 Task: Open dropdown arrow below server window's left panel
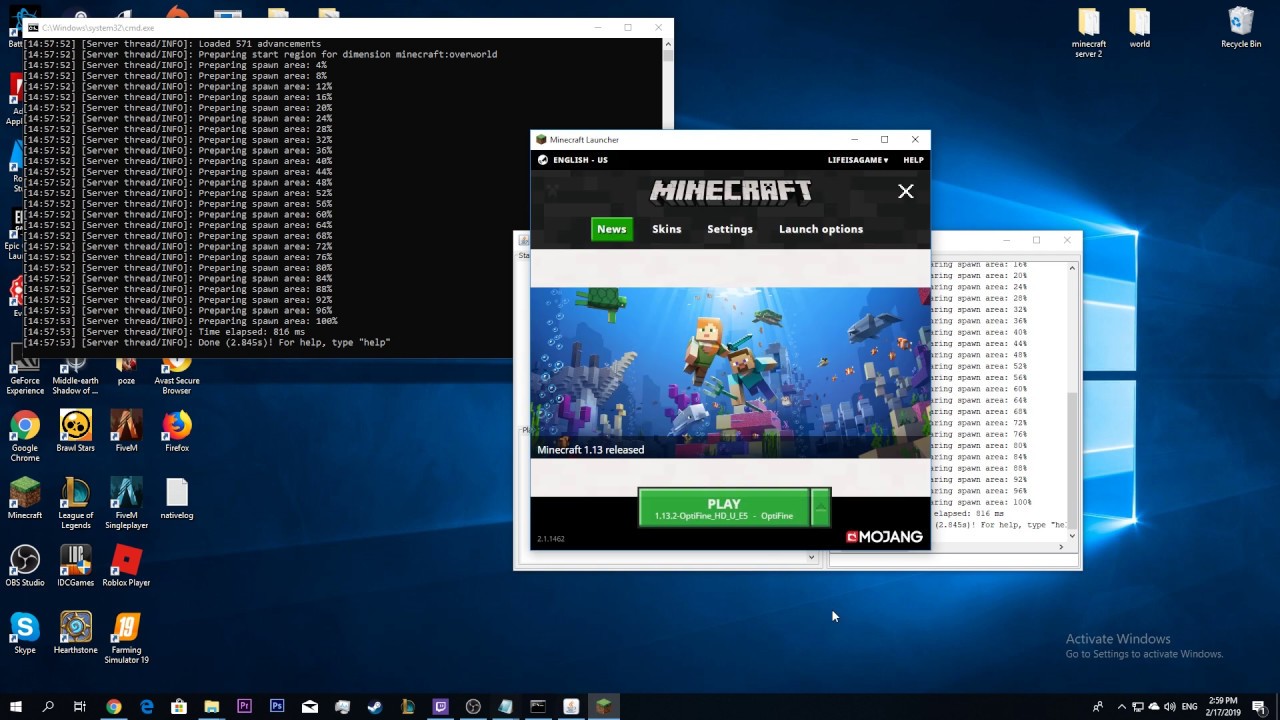811,557
